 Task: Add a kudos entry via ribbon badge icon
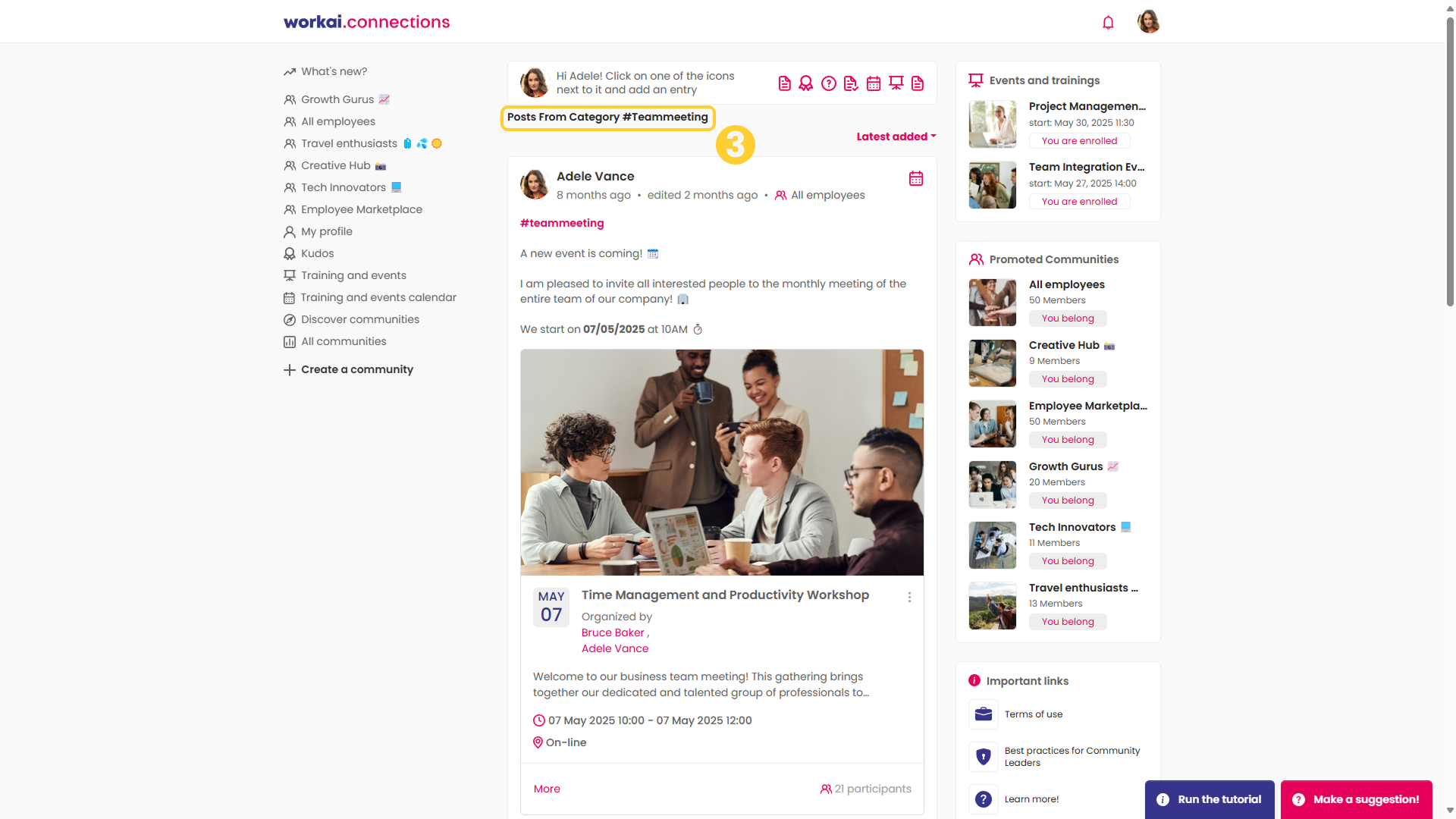(806, 83)
